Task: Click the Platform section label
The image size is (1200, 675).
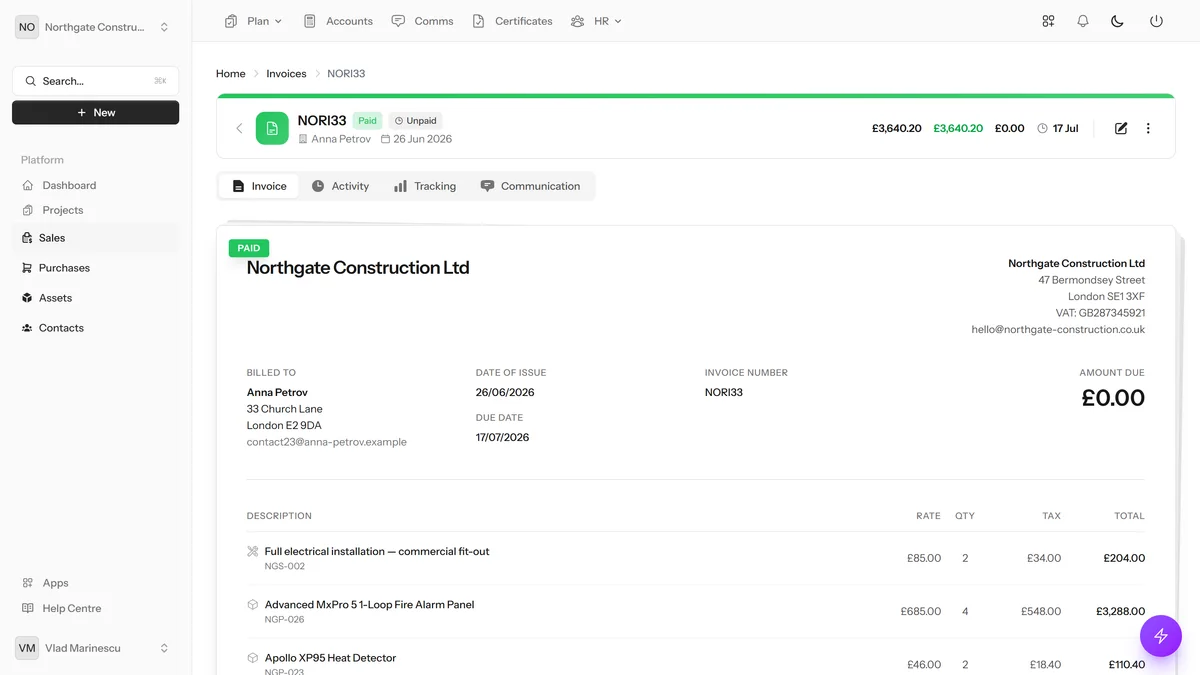Action: [42, 160]
